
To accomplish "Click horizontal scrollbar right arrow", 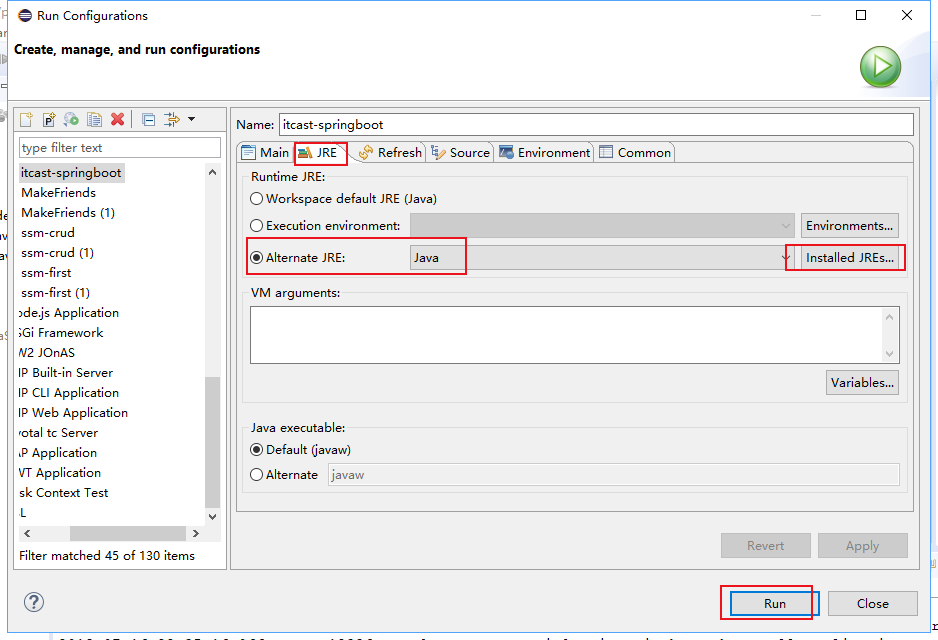I will tap(196, 533).
